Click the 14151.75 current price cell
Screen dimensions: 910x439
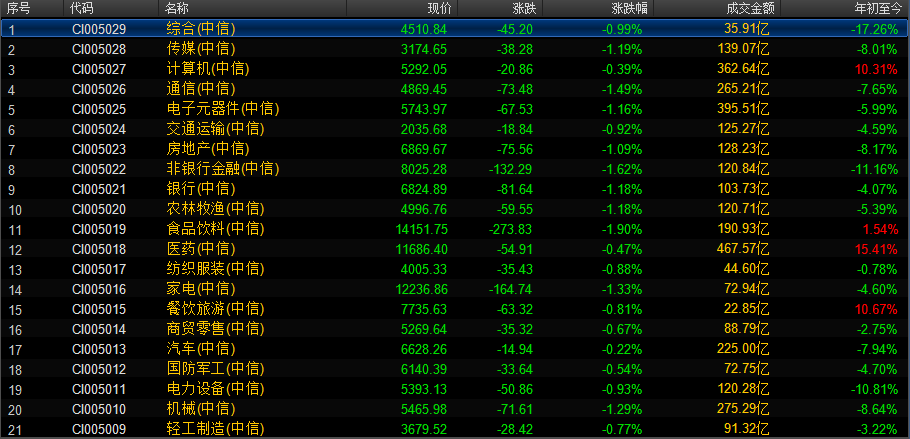point(421,229)
